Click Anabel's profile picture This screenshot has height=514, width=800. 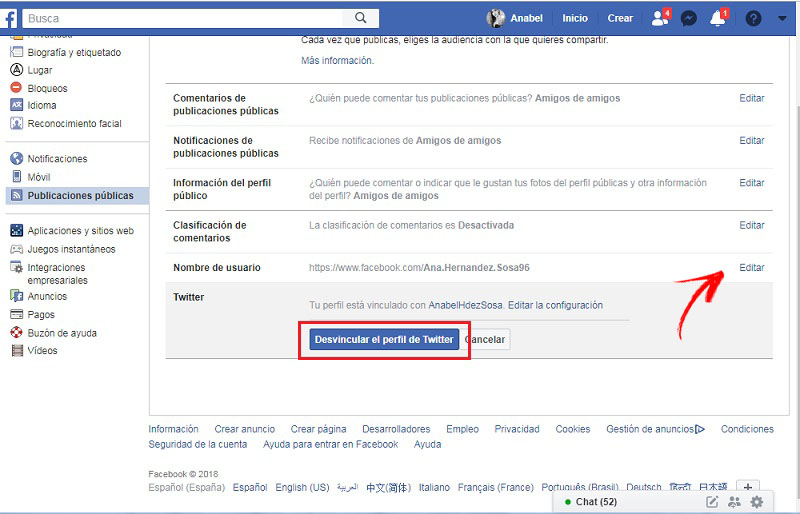pos(495,18)
